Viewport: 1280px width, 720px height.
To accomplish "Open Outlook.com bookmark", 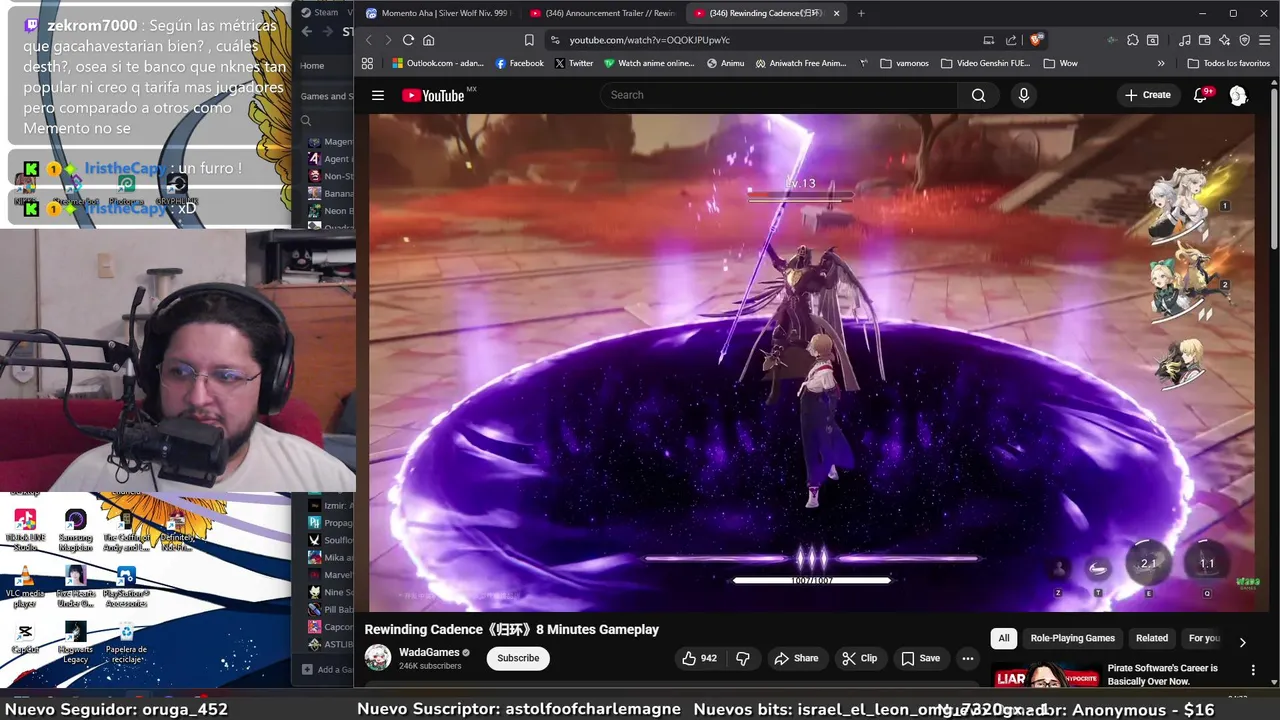I will 437,63.
